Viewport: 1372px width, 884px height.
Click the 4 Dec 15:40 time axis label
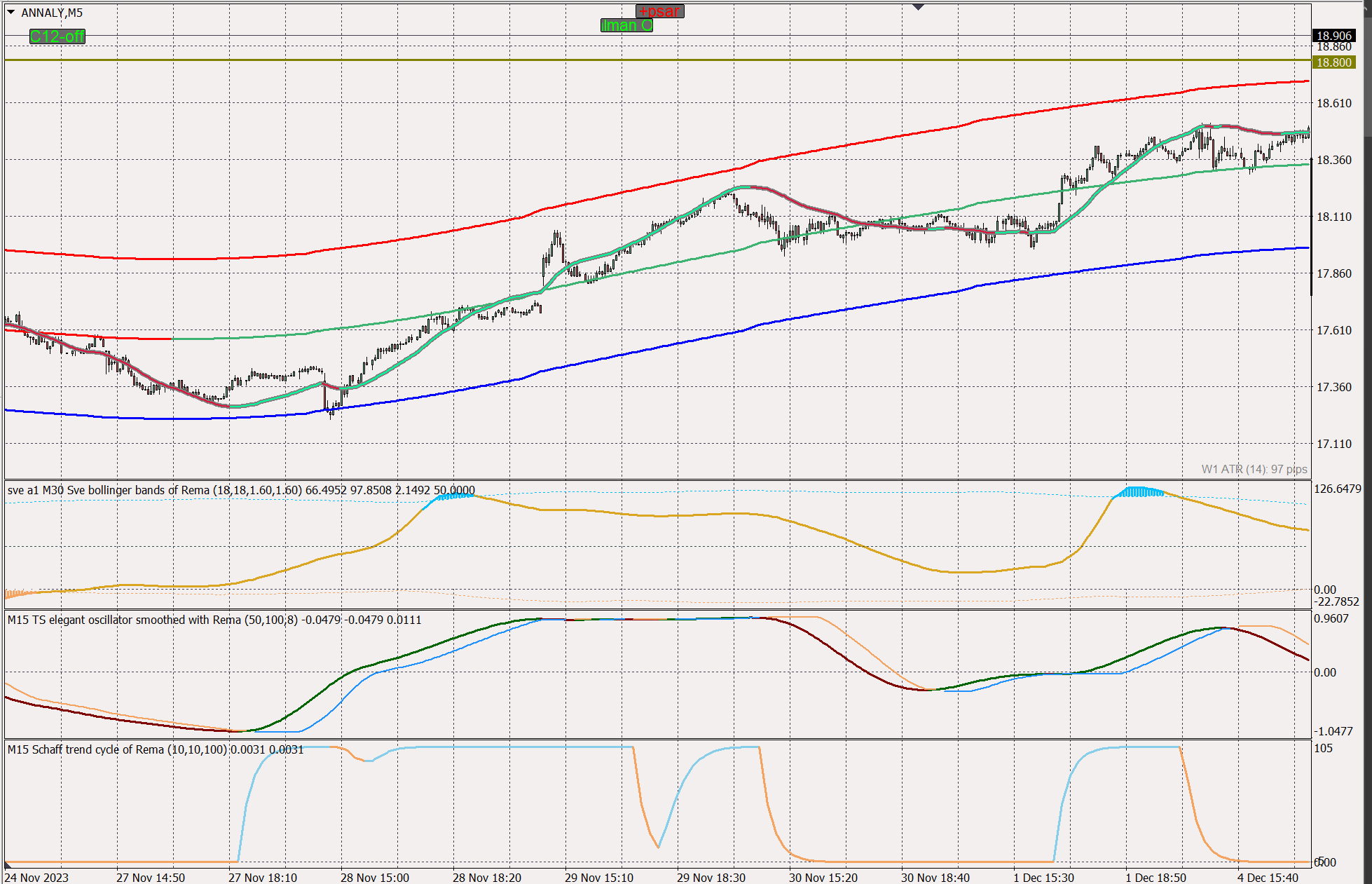point(1267,878)
